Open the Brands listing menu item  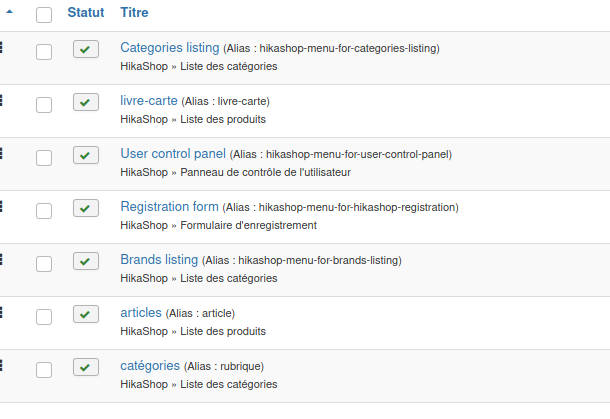(x=159, y=260)
